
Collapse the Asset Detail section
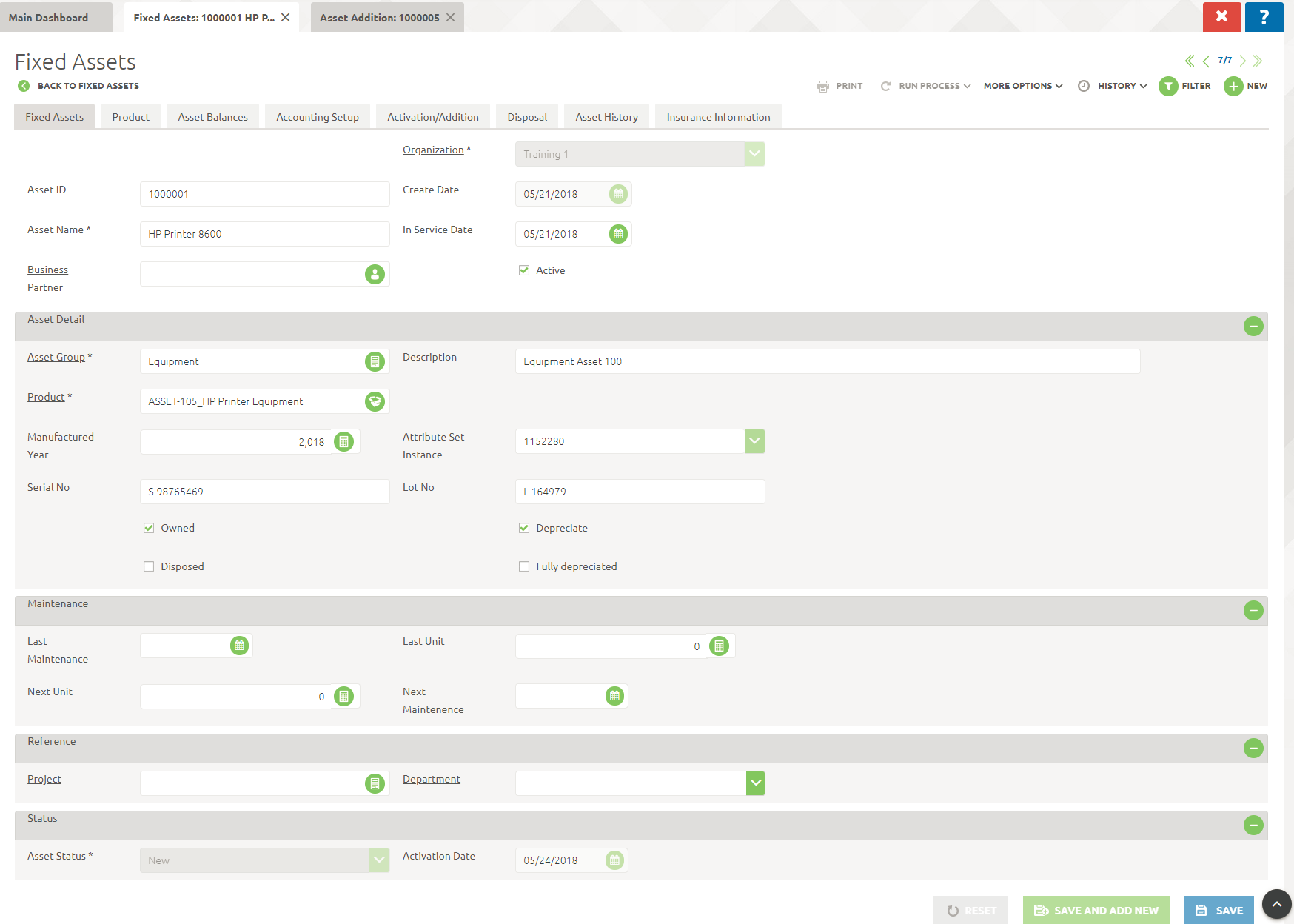pos(1253,327)
